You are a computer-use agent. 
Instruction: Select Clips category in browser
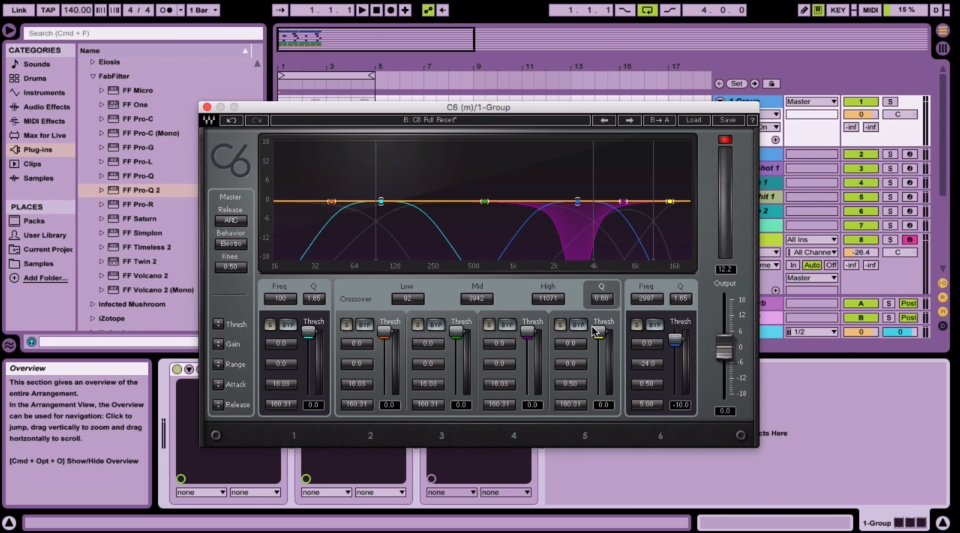point(32,164)
